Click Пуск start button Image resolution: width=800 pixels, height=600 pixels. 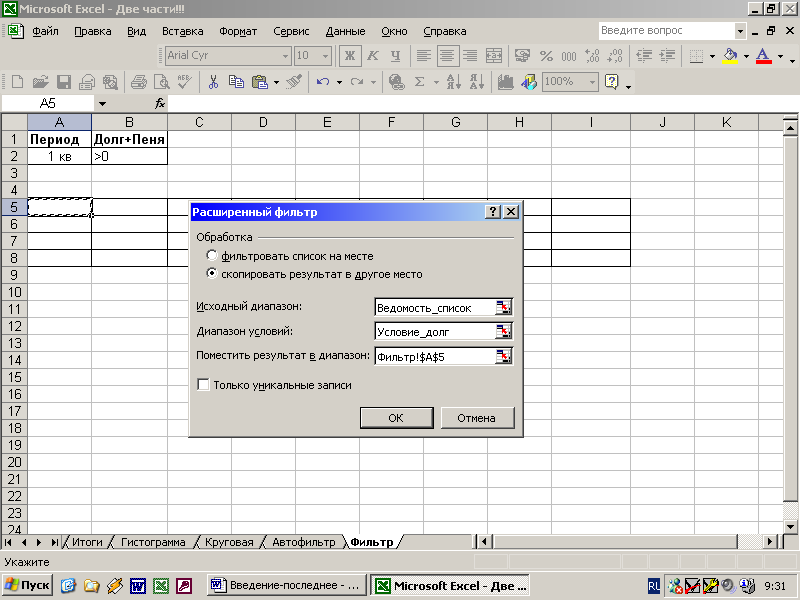click(x=28, y=585)
